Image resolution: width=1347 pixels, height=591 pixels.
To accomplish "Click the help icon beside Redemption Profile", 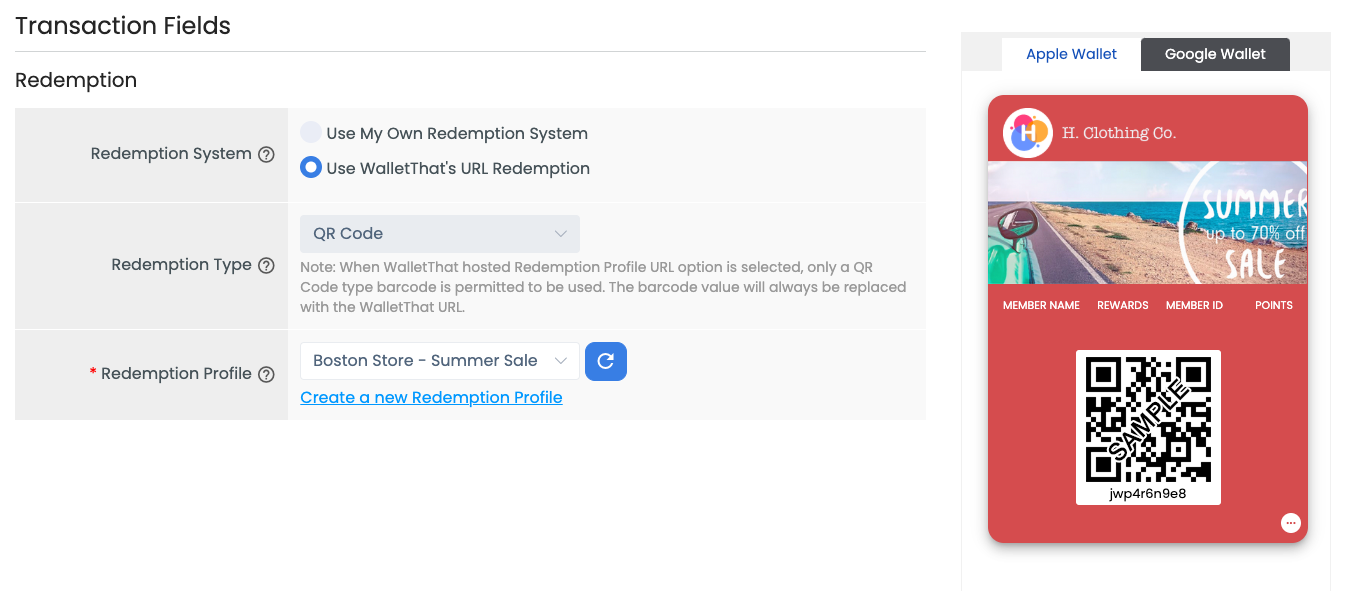I will [x=266, y=374].
